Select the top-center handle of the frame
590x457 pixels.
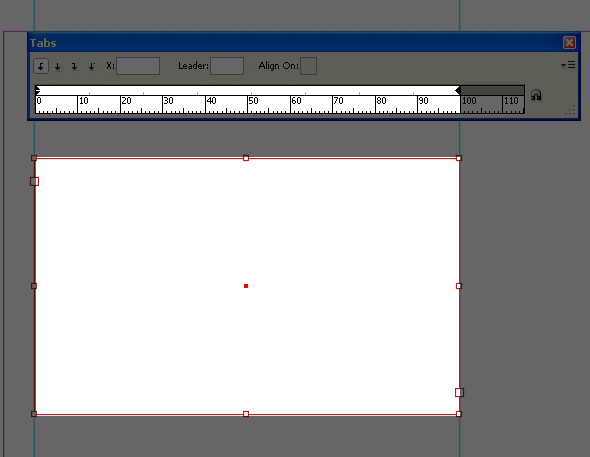tap(246, 158)
